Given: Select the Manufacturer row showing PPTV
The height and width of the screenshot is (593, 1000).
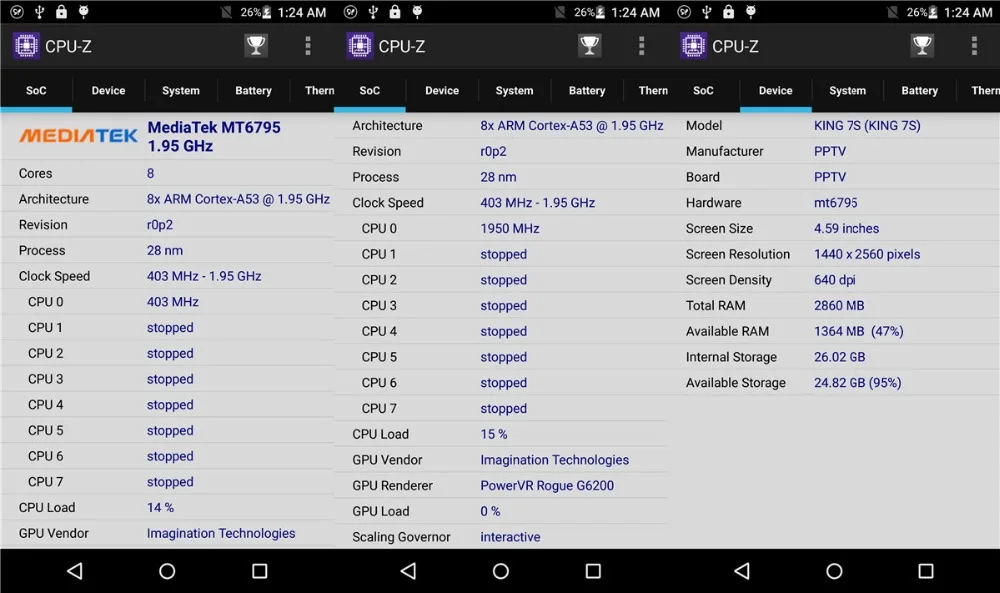Looking at the screenshot, I should point(834,151).
